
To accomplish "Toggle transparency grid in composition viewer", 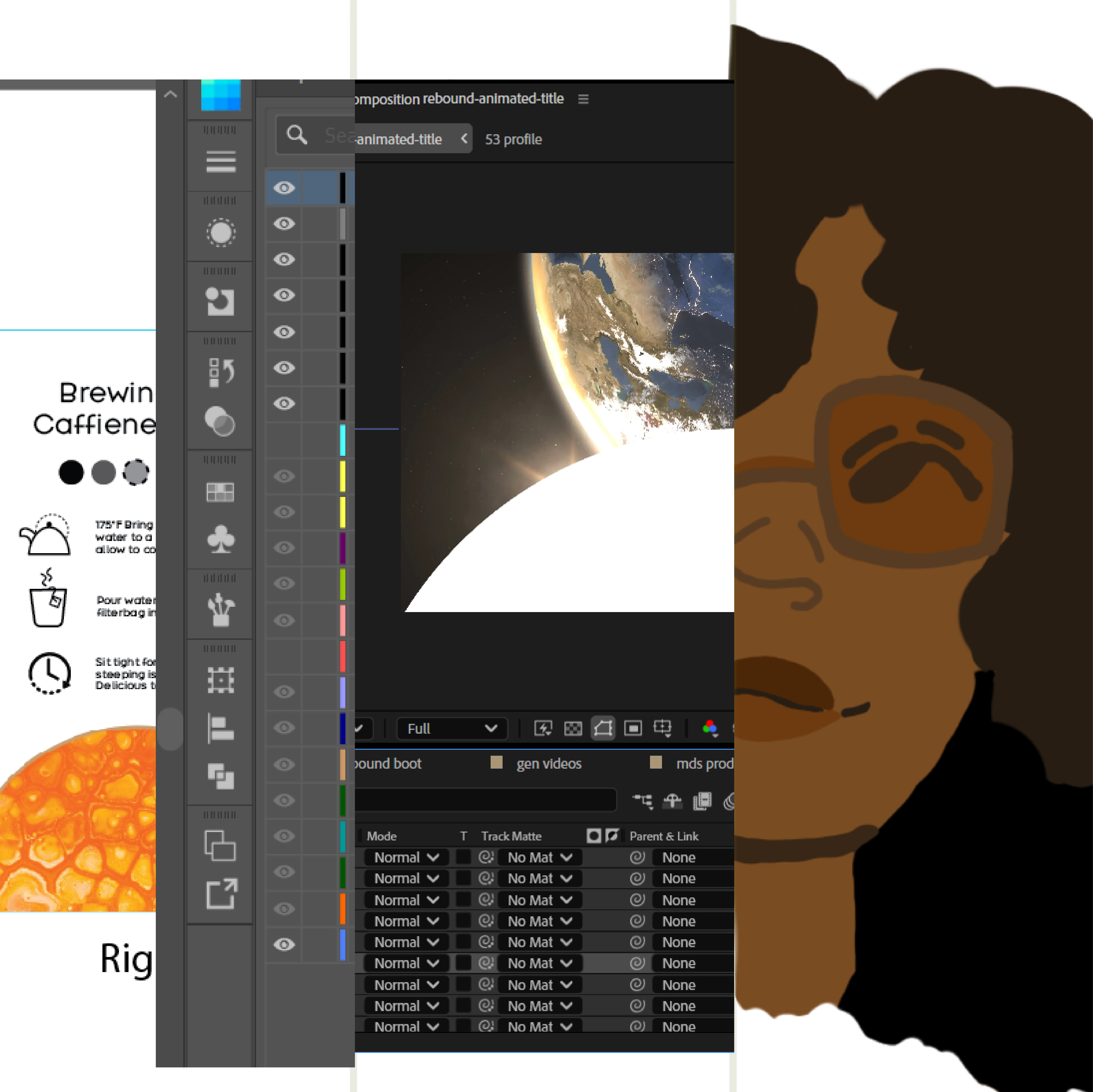I will coord(573,728).
